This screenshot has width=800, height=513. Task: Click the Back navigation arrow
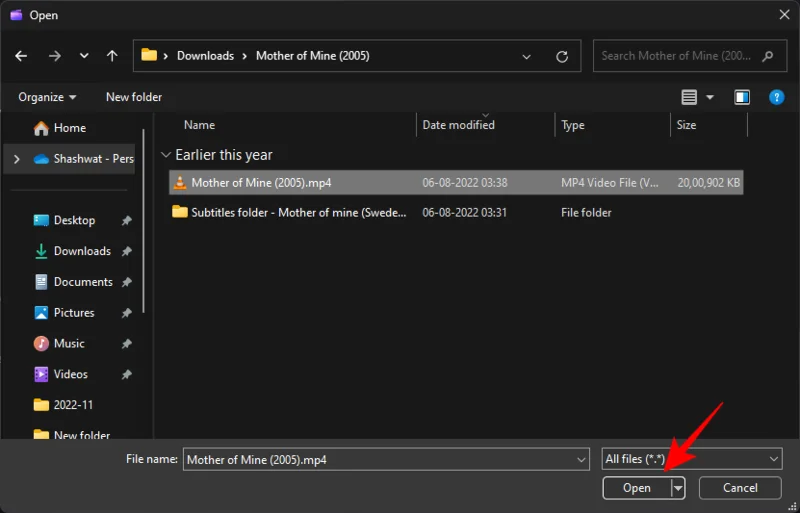pyautogui.click(x=22, y=56)
